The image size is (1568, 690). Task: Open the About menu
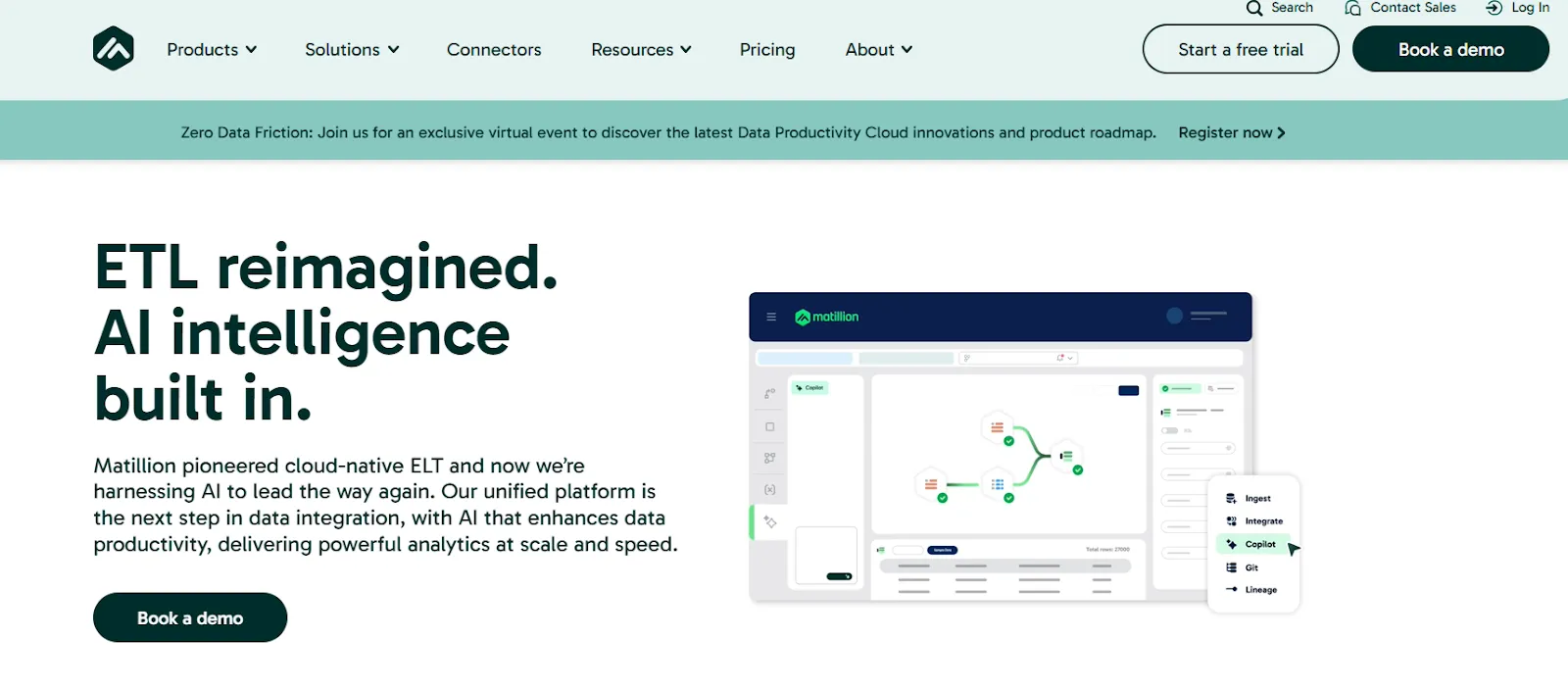click(x=879, y=49)
